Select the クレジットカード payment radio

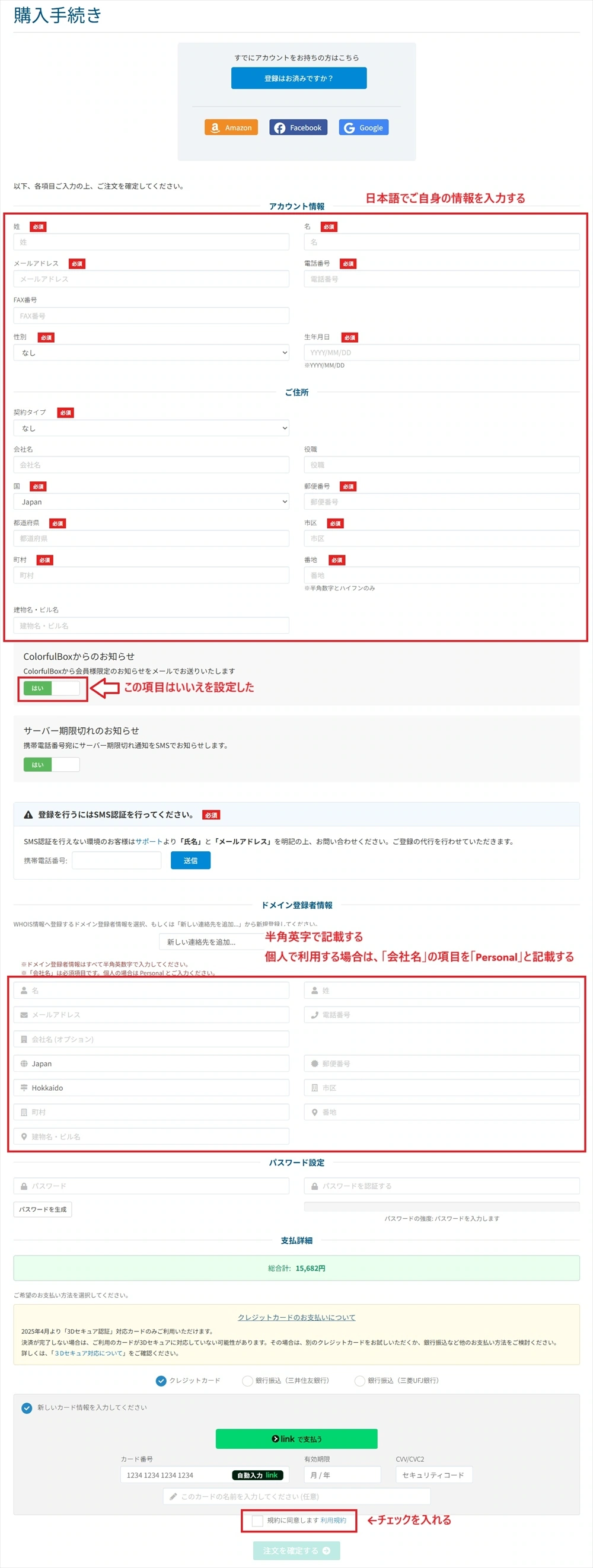(161, 1381)
